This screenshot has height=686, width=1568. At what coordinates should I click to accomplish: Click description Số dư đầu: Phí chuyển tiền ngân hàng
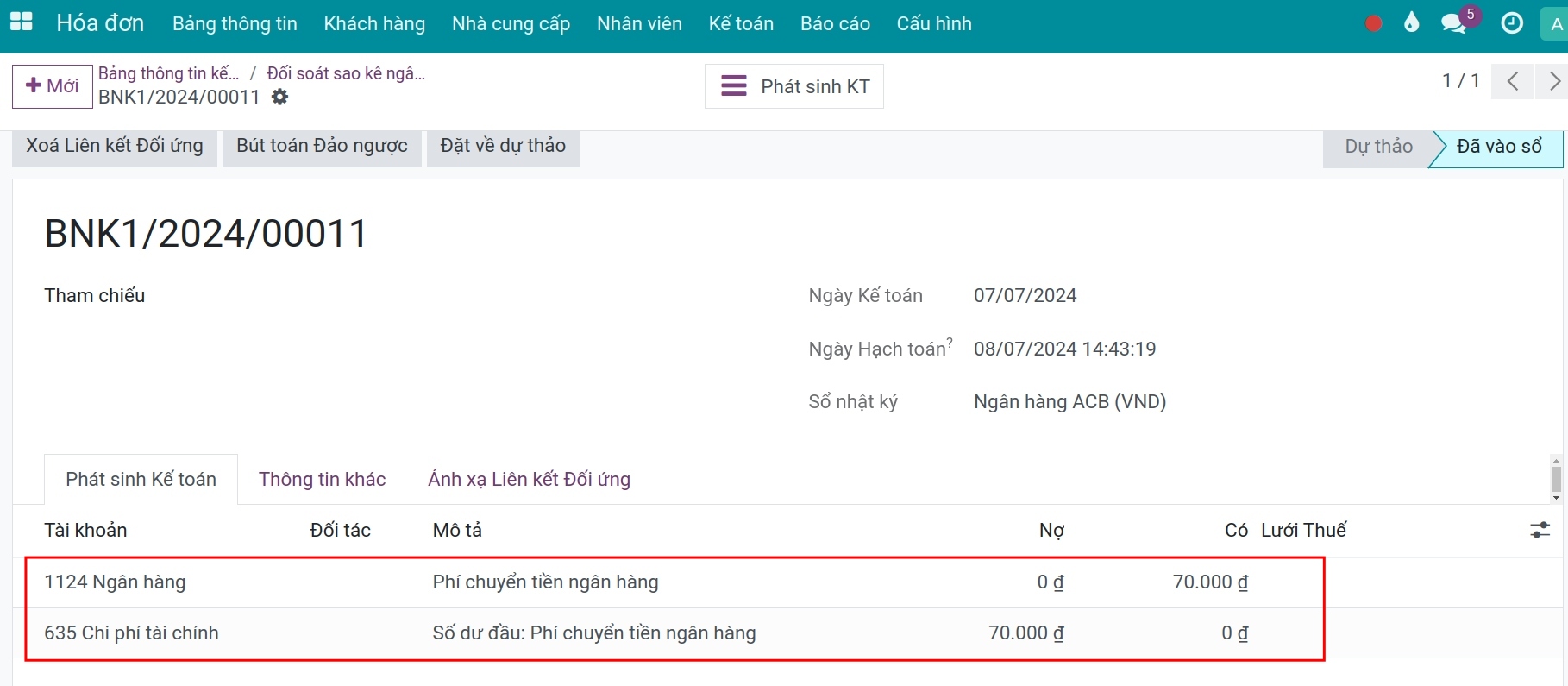pyautogui.click(x=594, y=633)
